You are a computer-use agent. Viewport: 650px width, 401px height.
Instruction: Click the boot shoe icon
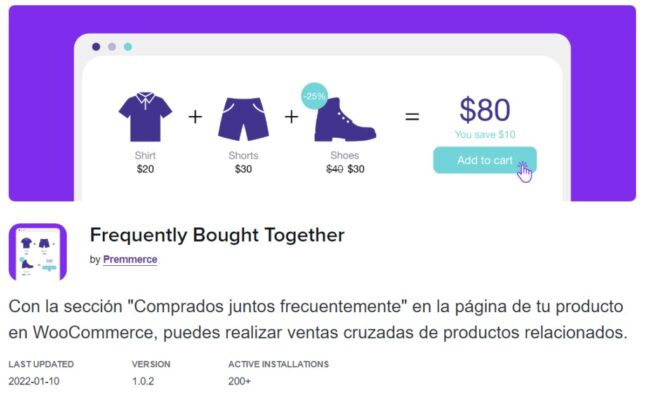pyautogui.click(x=345, y=120)
